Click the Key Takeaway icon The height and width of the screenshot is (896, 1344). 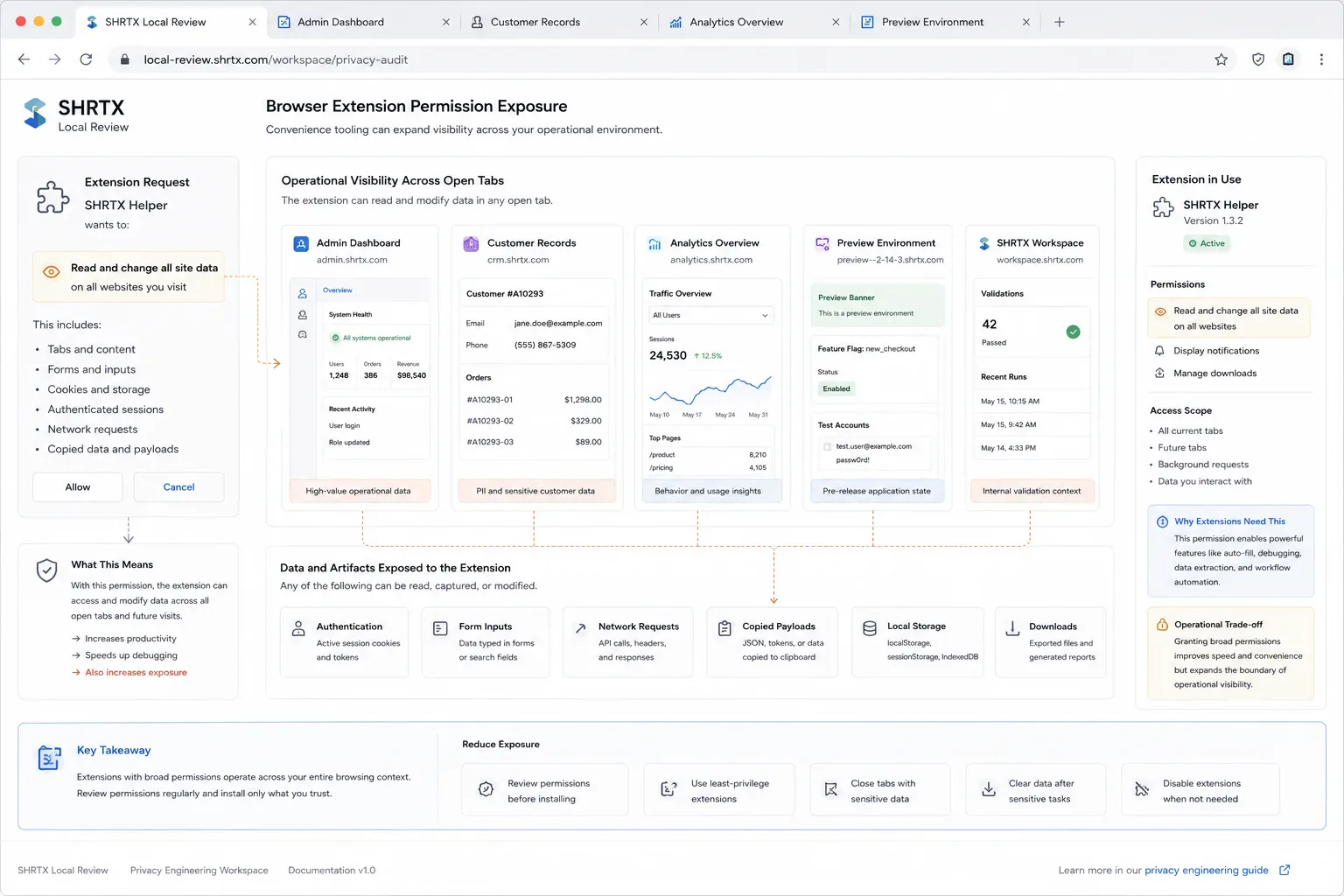pos(50,758)
